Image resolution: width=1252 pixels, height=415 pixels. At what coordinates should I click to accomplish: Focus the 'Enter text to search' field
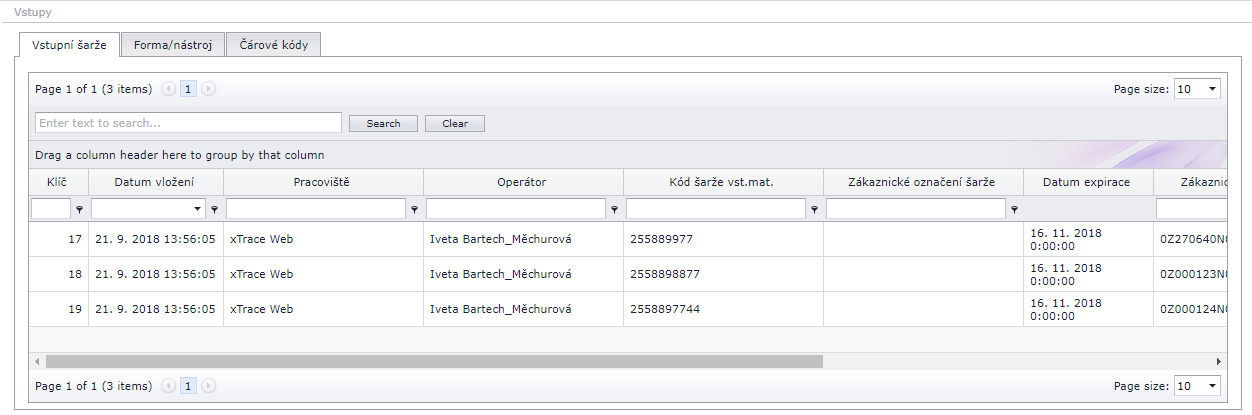(x=188, y=123)
